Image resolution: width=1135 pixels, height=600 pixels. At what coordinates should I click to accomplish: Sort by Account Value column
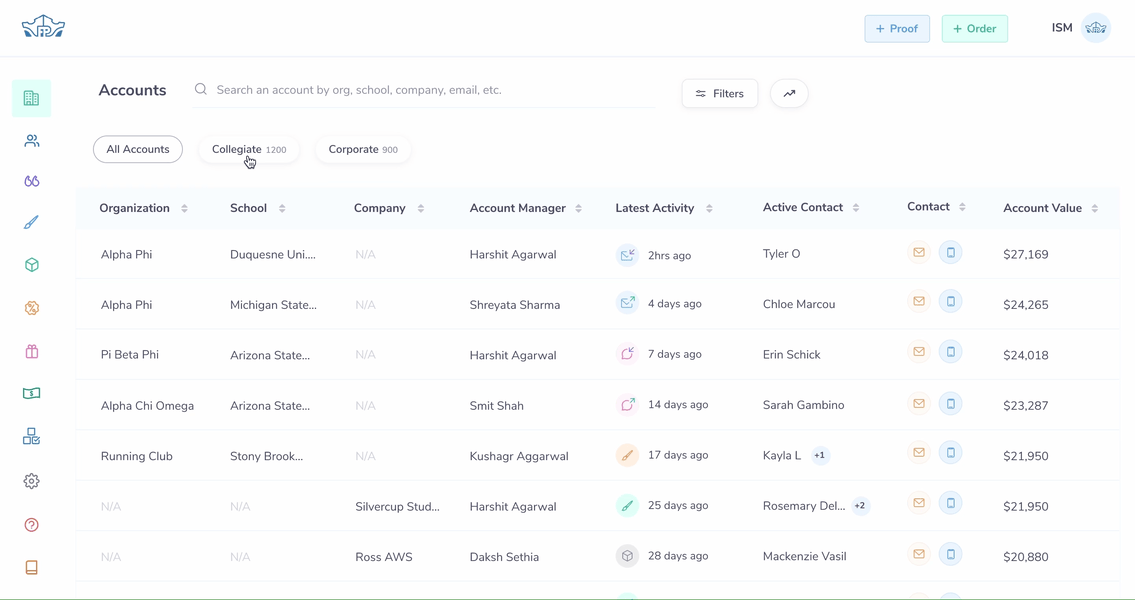tap(1095, 208)
